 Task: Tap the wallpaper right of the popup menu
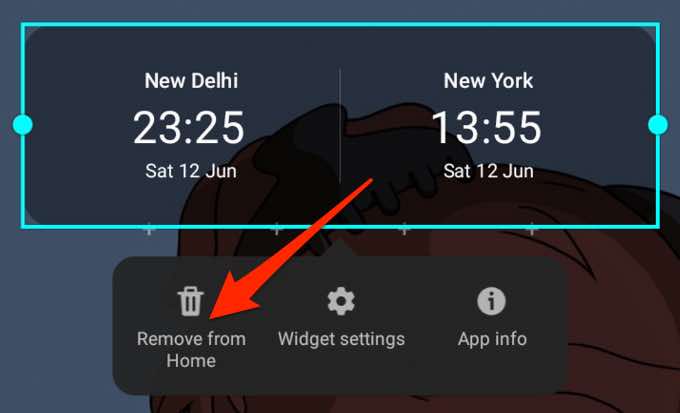tap(624, 325)
